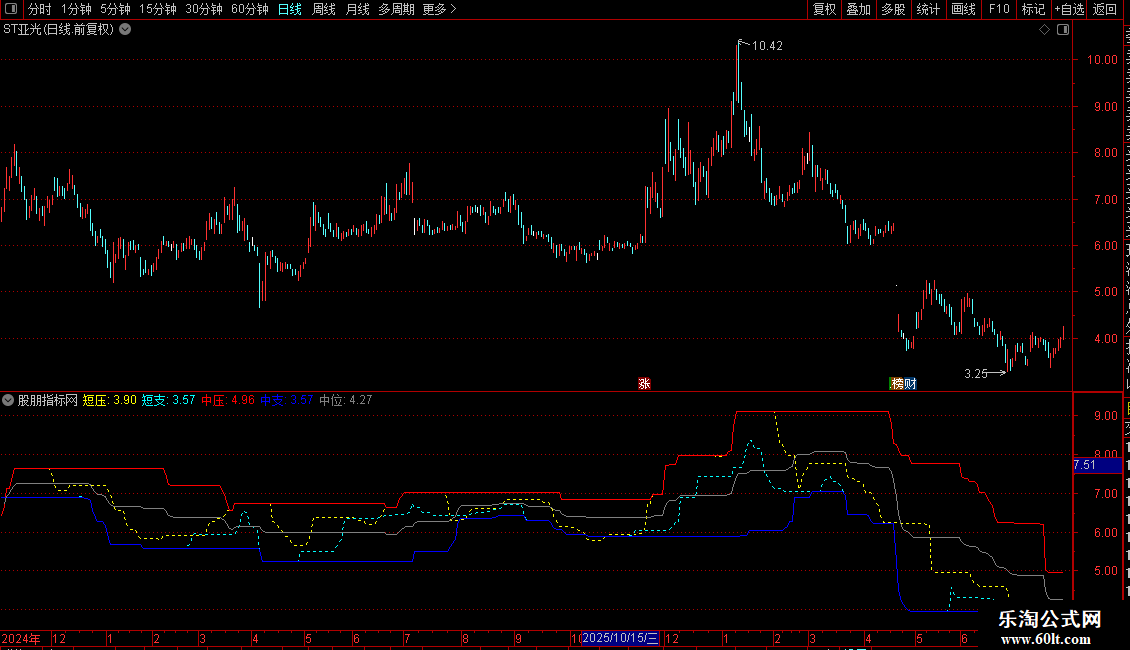Click the 张 event marker icon
The width and height of the screenshot is (1130, 650).
pyautogui.click(x=644, y=383)
